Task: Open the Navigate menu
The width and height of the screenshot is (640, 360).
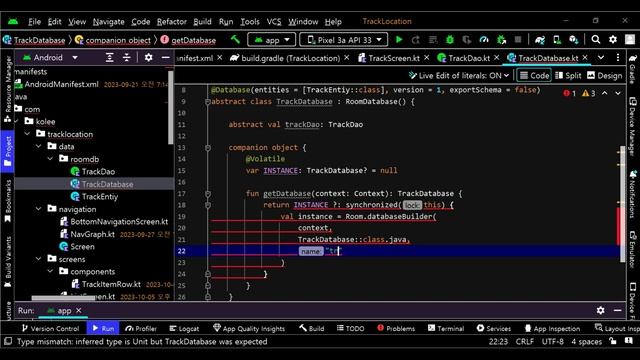Action: 108,22
